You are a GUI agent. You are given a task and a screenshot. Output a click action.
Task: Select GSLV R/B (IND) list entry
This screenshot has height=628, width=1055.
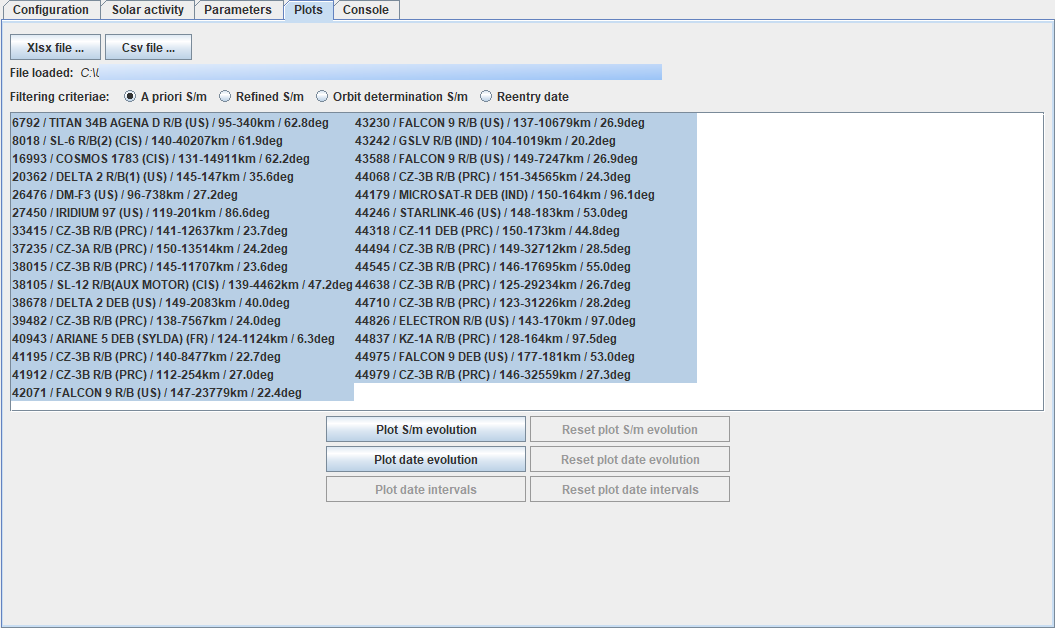[485, 141]
